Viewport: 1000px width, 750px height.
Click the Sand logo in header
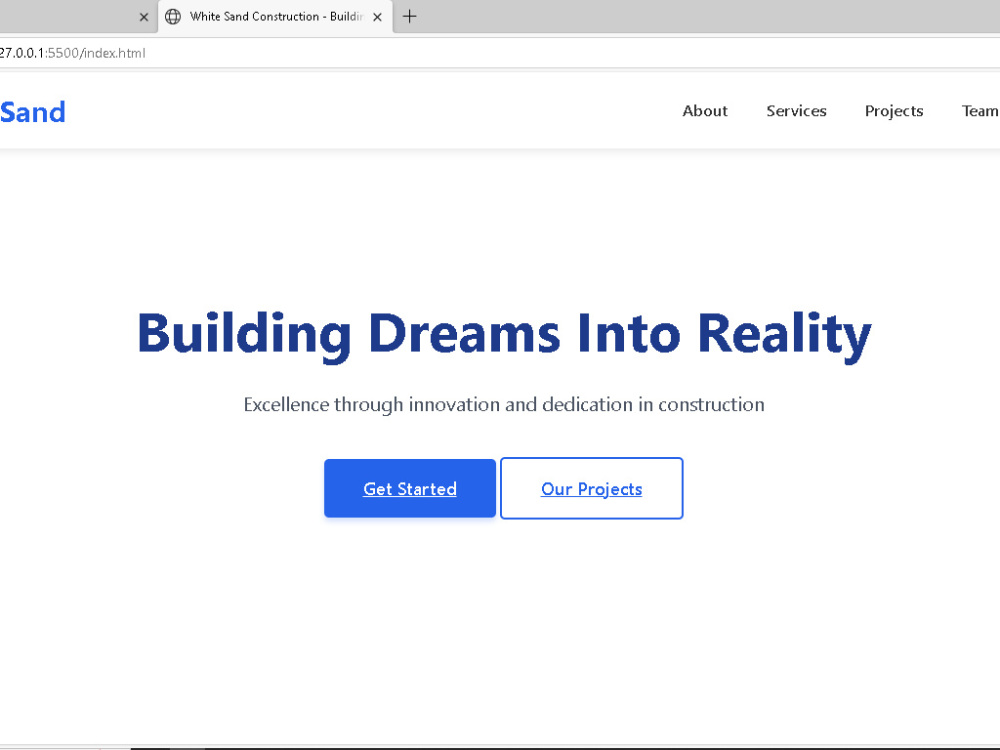tap(33, 112)
